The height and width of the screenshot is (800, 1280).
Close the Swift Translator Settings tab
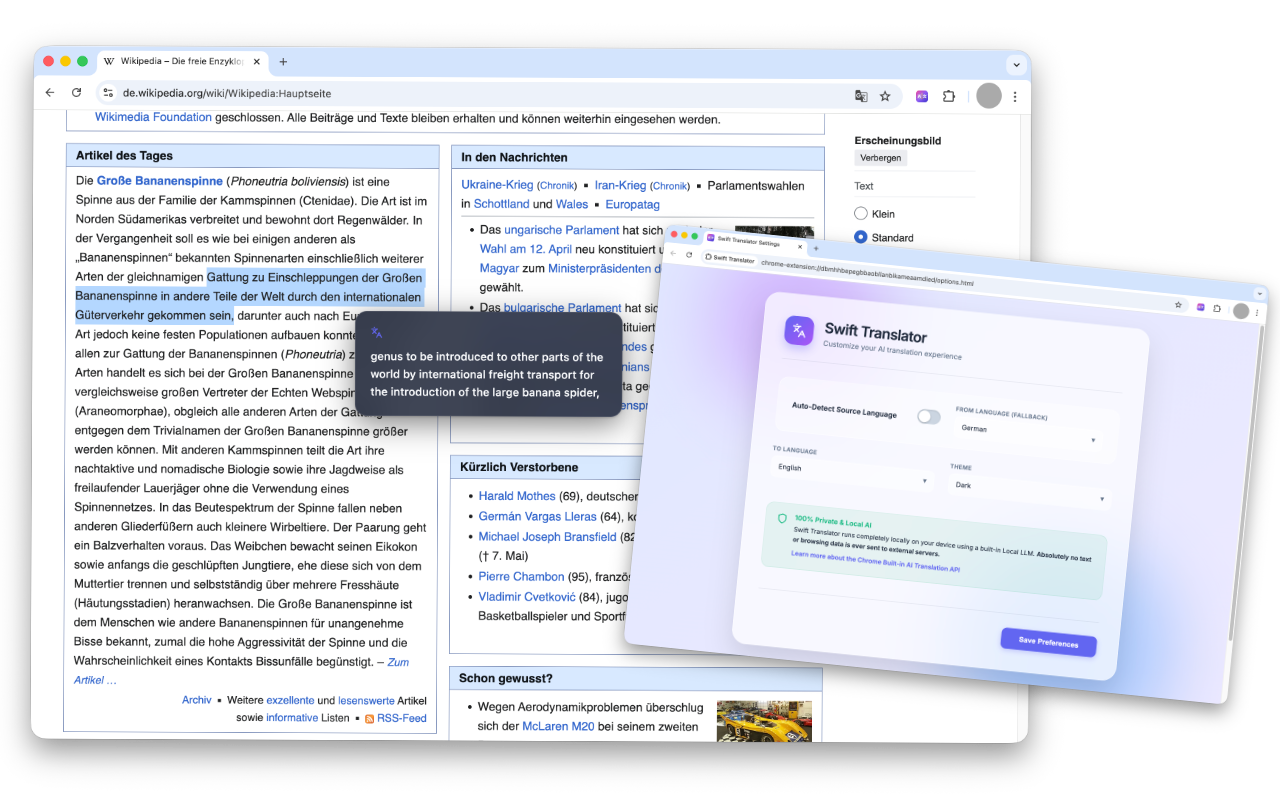[x=799, y=246]
